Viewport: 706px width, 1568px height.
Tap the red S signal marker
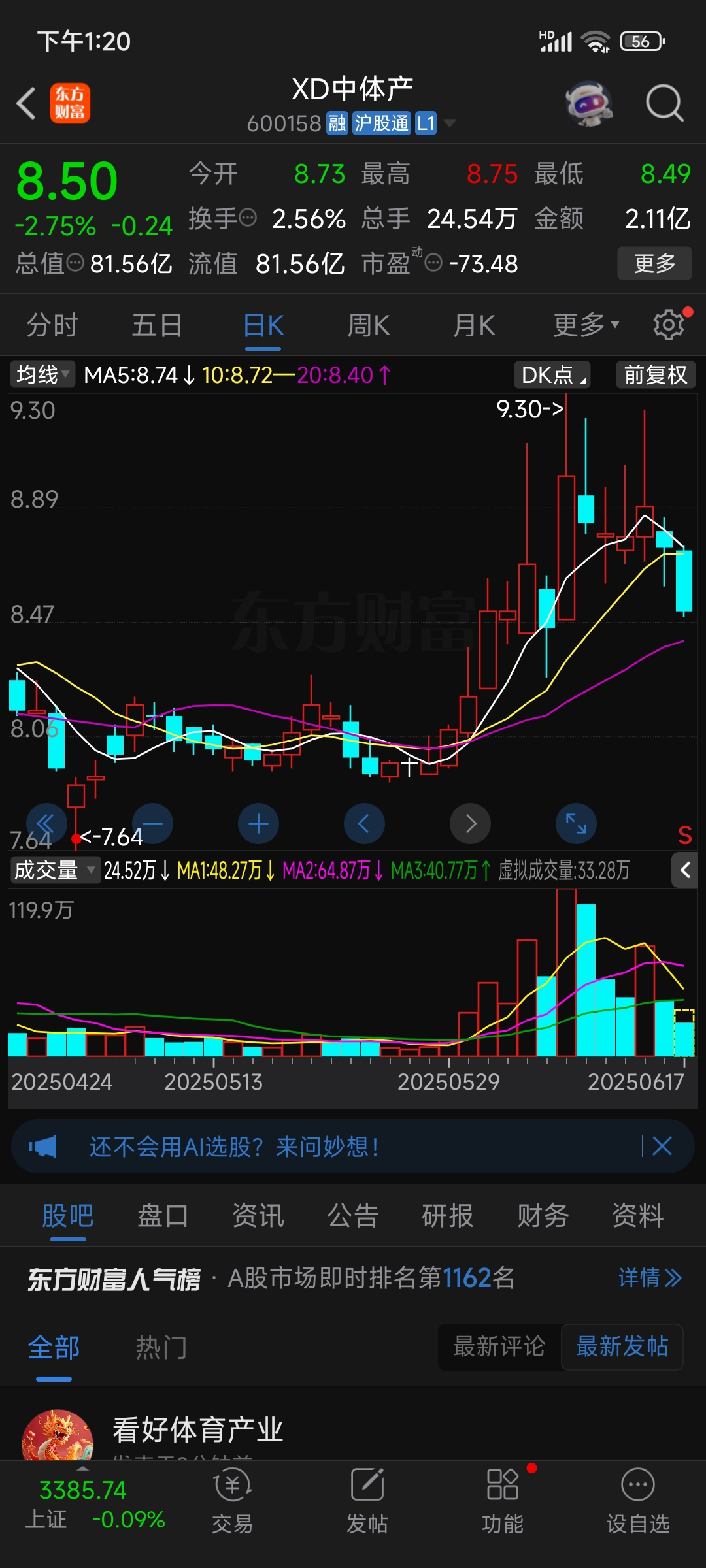tap(684, 835)
